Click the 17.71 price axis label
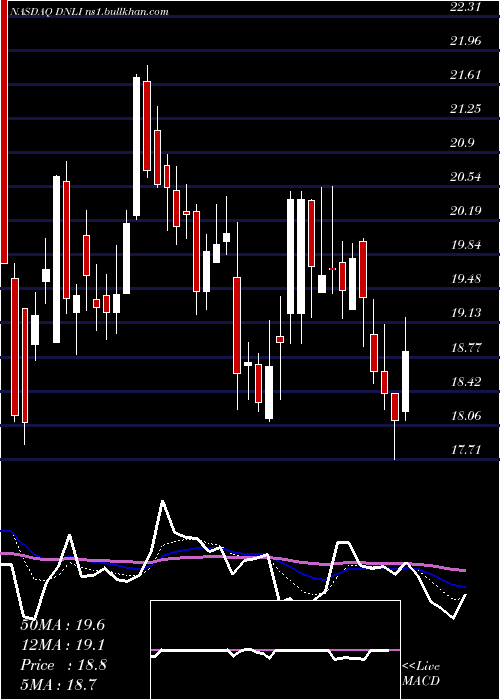 click(466, 449)
